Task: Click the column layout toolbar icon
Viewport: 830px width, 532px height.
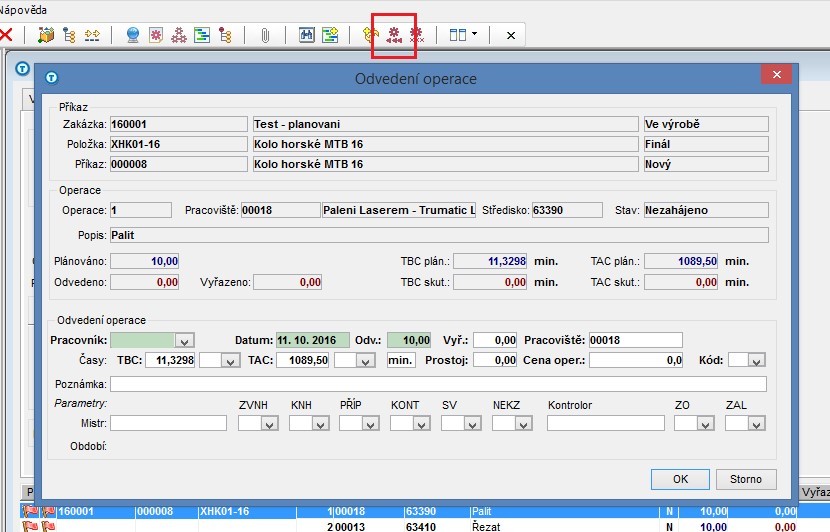Action: pos(457,35)
